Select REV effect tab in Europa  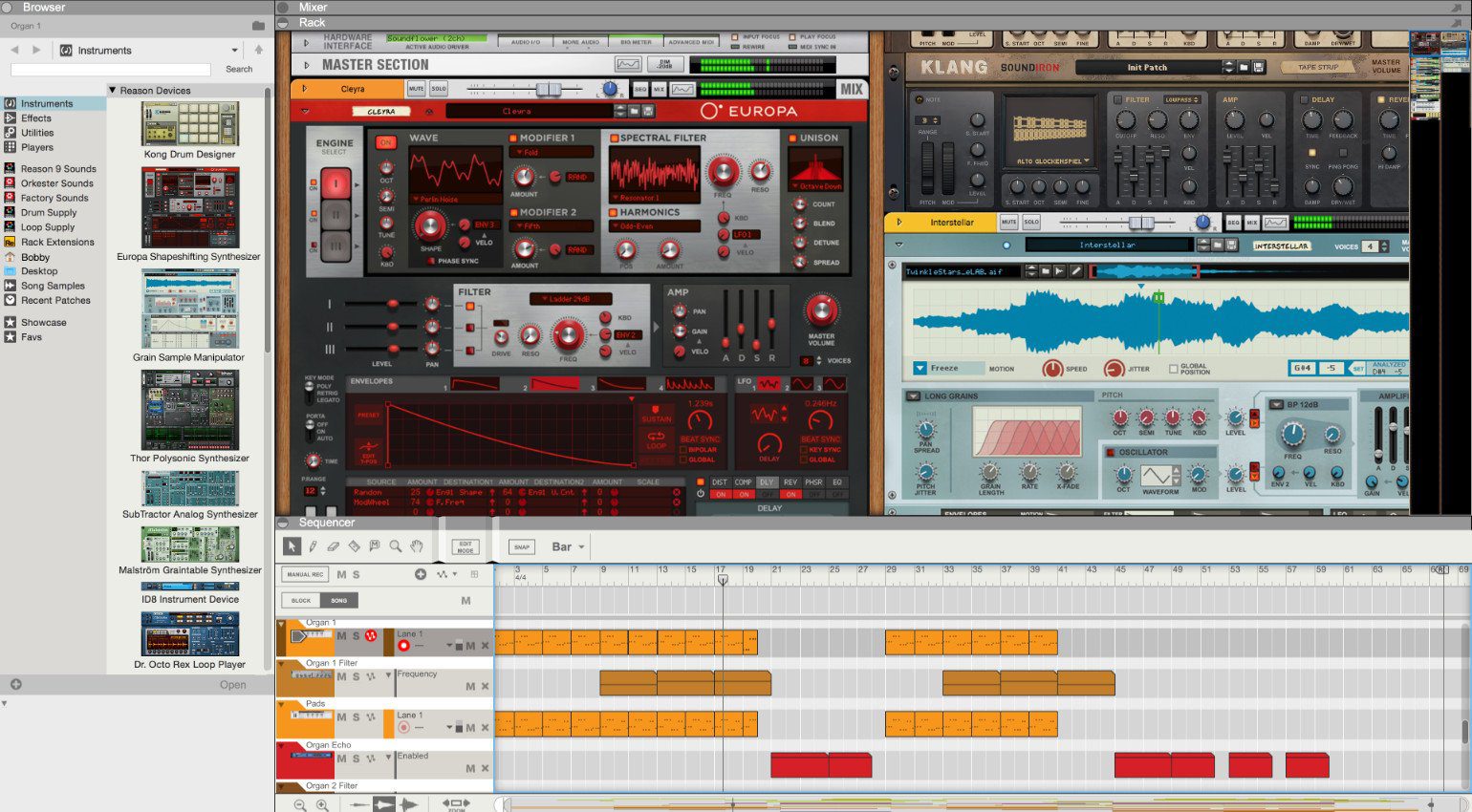point(790,482)
